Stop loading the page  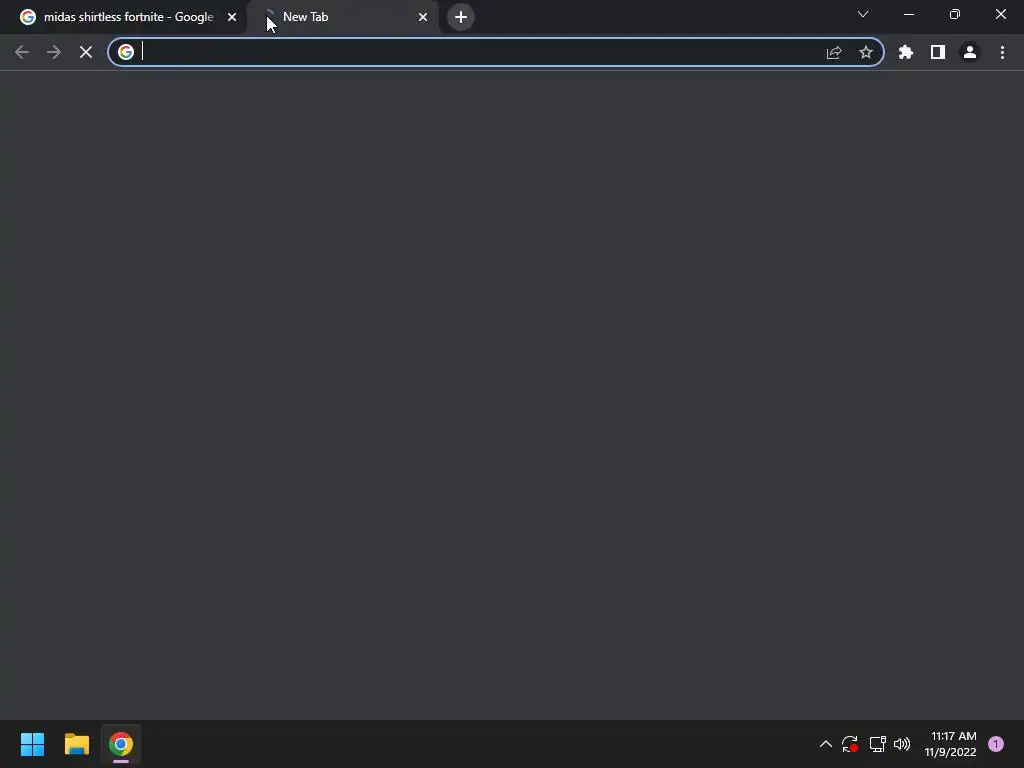pyautogui.click(x=86, y=52)
